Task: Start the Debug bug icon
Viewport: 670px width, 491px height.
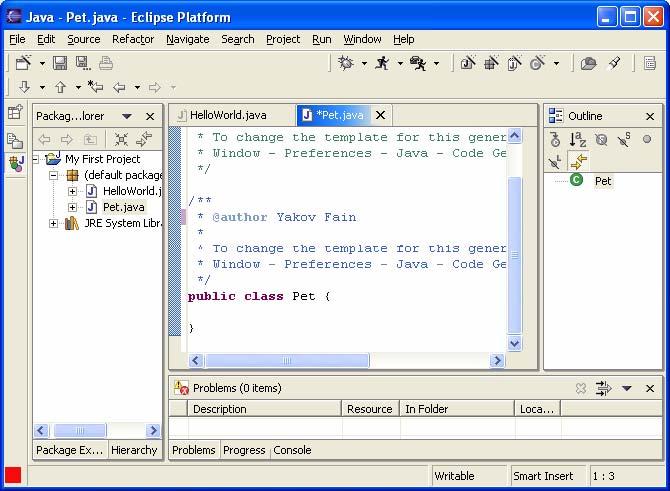Action: point(345,63)
